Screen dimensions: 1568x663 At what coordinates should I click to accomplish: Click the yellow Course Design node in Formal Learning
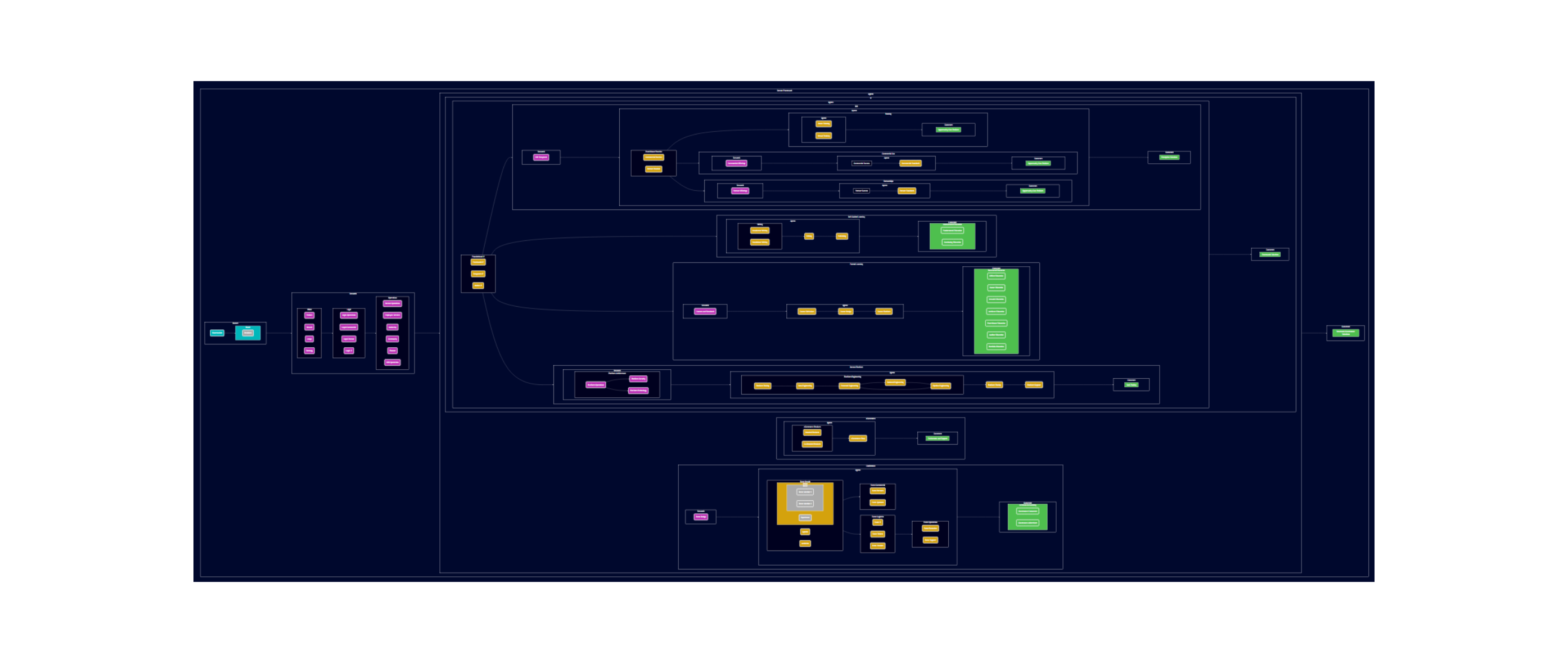[x=846, y=312]
